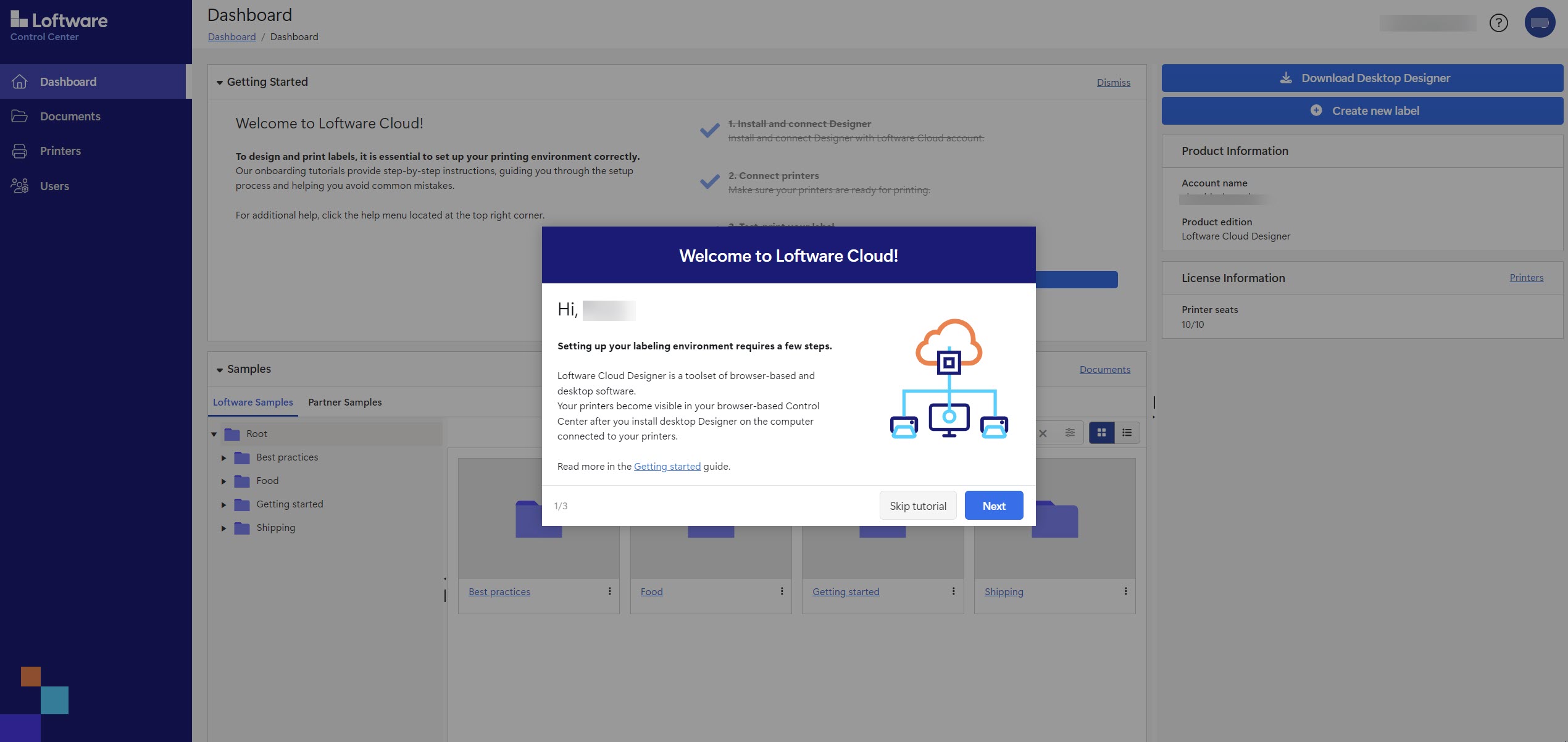1568x742 pixels.
Task: Click the Printer seats 10/10 value
Action: point(1193,324)
